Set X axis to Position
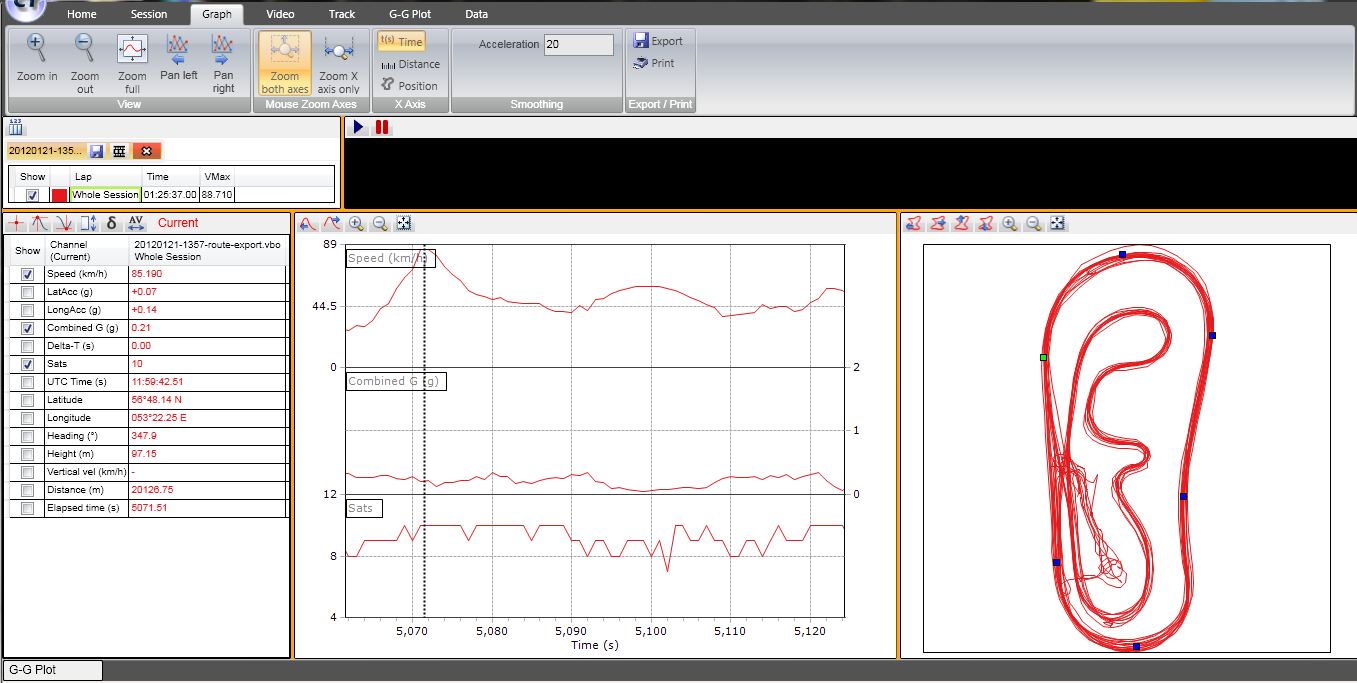Viewport: 1357px width, 683px height. pyautogui.click(x=409, y=86)
